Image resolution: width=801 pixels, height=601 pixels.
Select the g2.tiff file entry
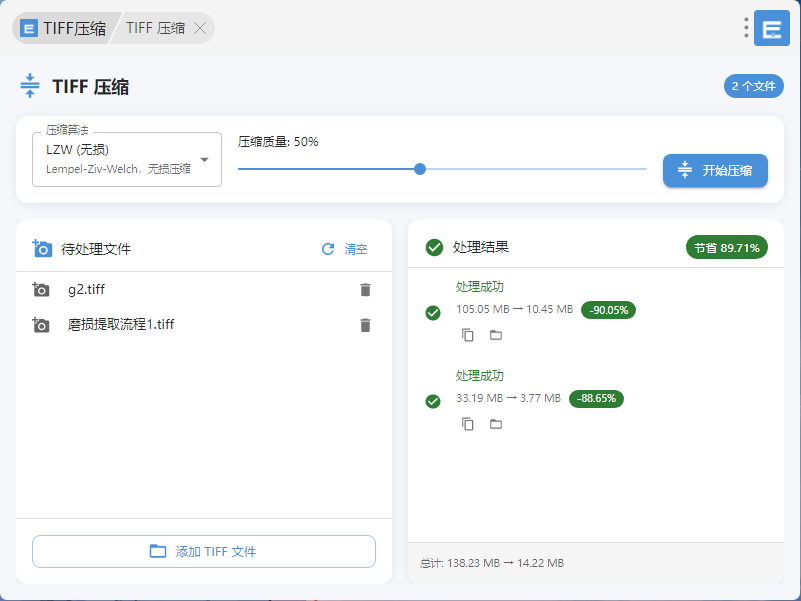click(87, 290)
